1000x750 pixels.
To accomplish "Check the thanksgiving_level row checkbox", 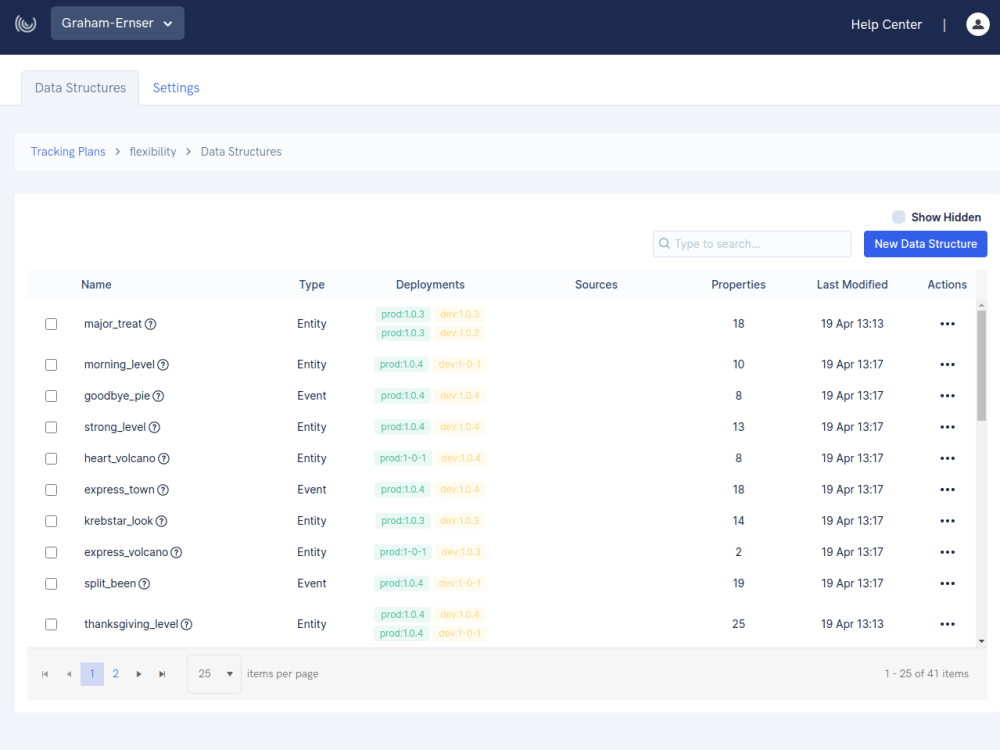I will click(x=51, y=624).
